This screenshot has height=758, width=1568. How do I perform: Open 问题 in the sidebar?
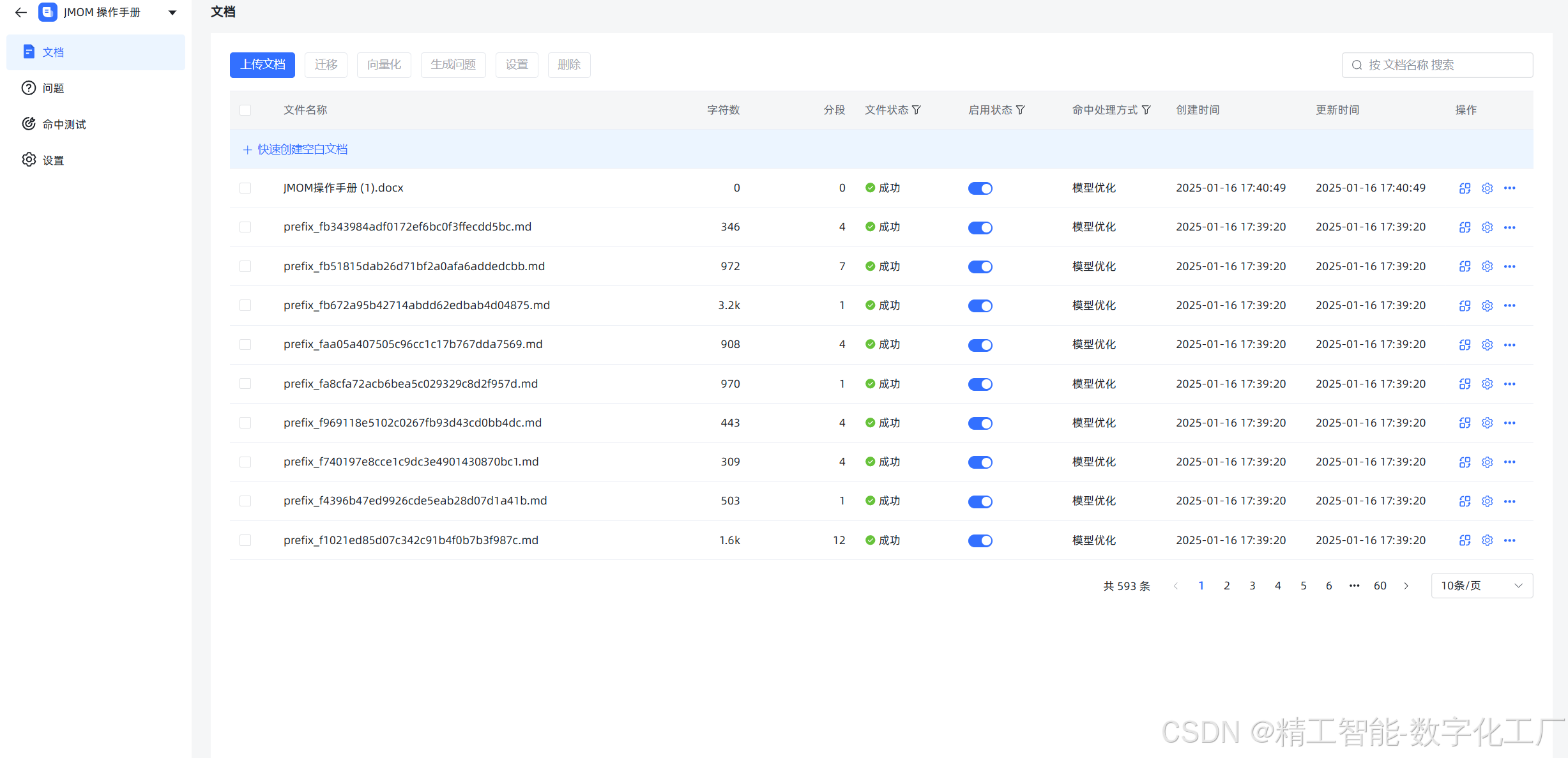pyautogui.click(x=53, y=88)
